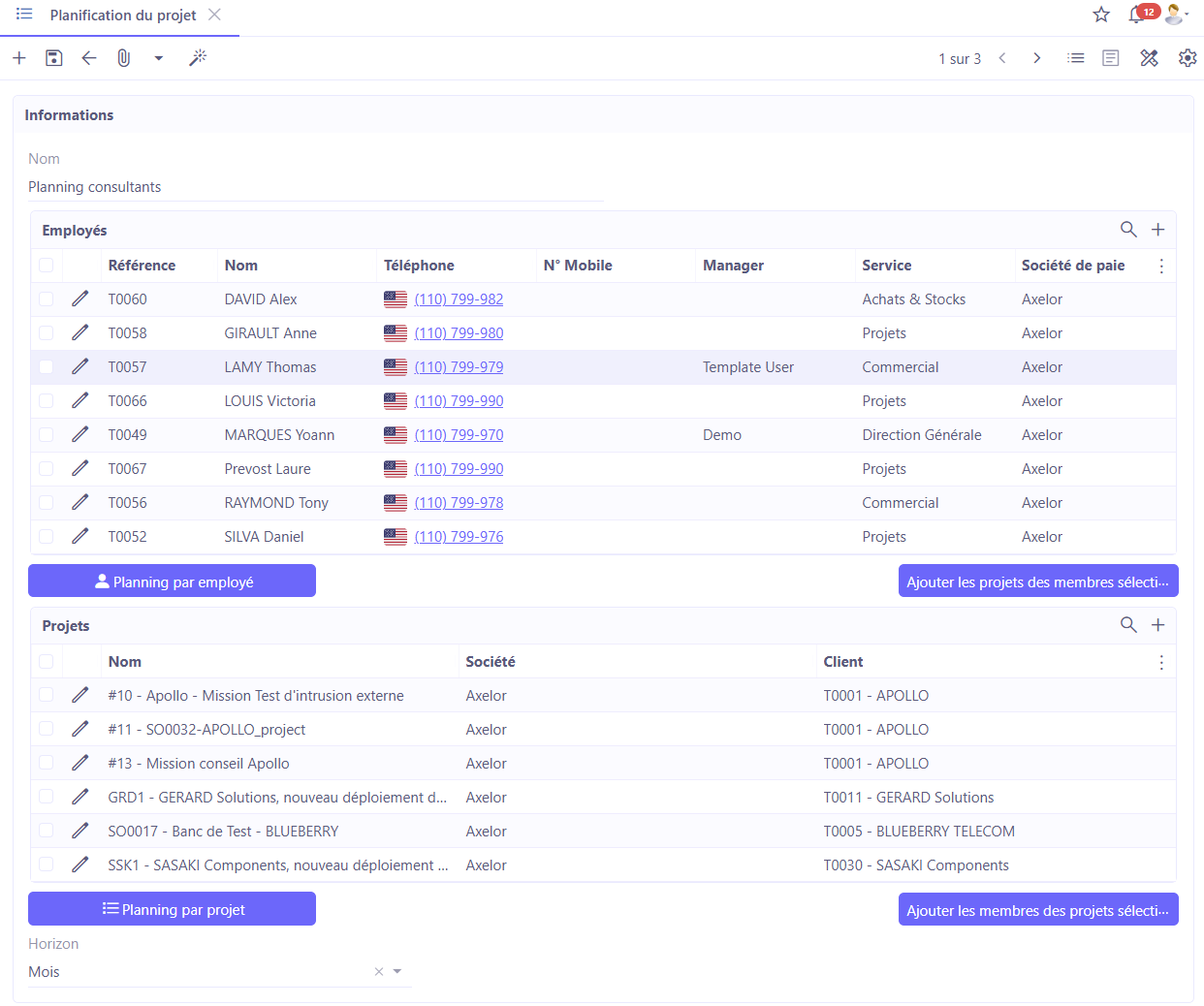Switch to the Planification du projet tab
Viewport: 1204px width, 1006px height.
coord(123,16)
